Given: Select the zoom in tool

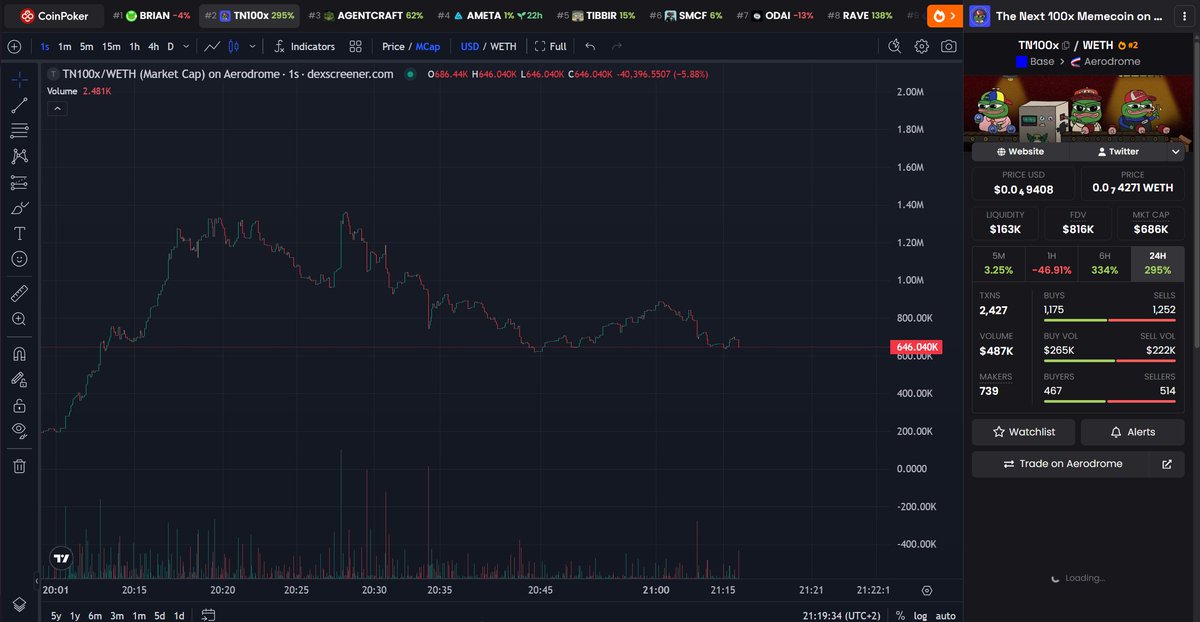Looking at the screenshot, I should (19, 319).
